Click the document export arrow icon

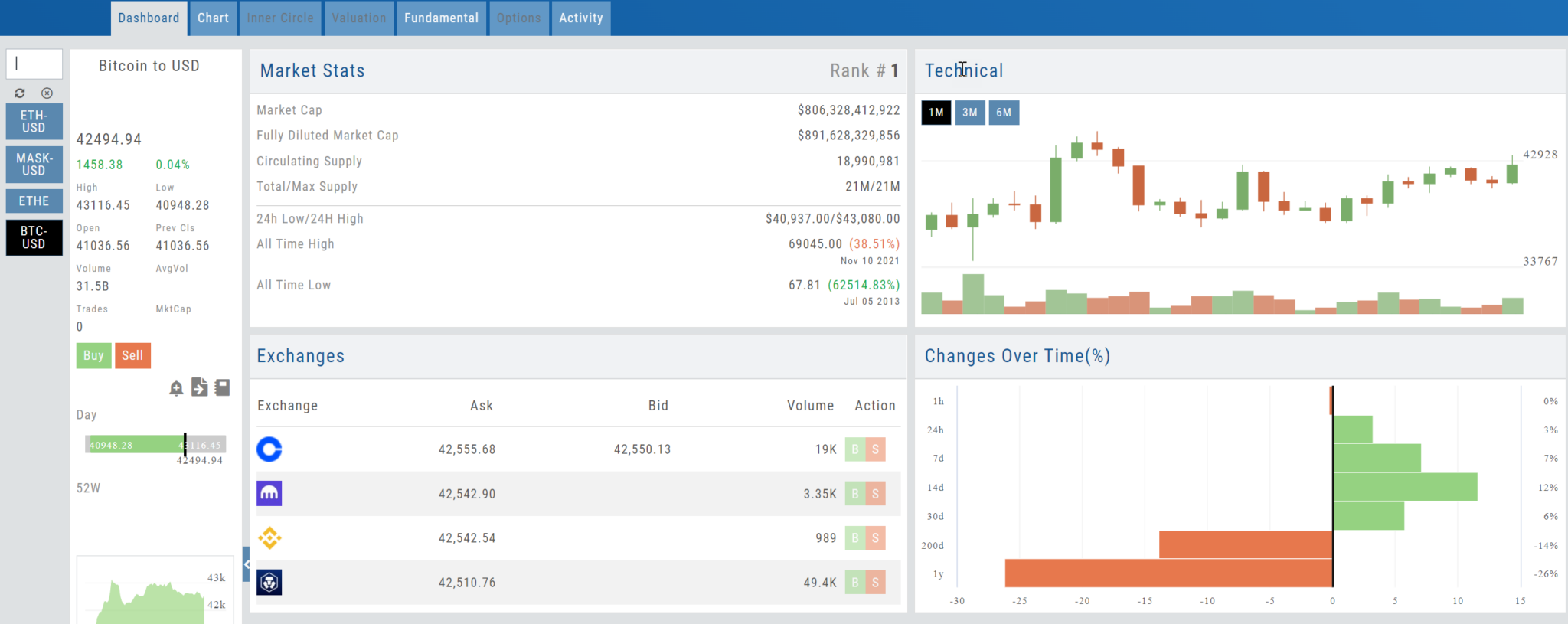pyautogui.click(x=199, y=387)
